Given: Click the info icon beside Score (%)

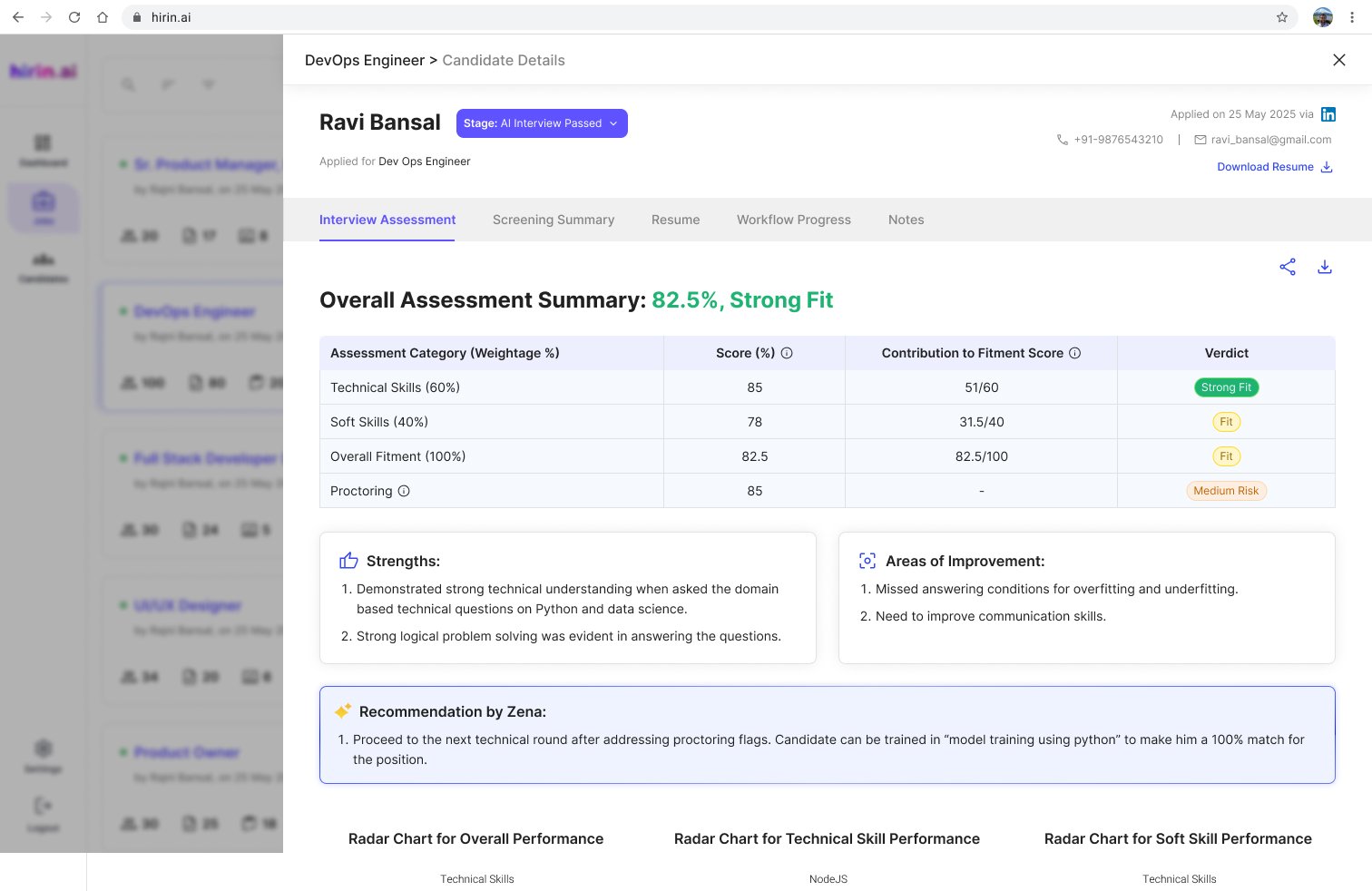Looking at the screenshot, I should (787, 353).
